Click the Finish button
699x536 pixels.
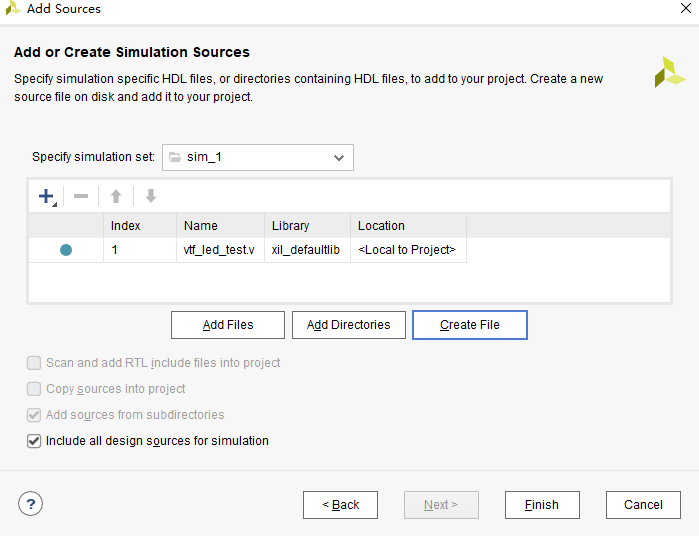[542, 505]
